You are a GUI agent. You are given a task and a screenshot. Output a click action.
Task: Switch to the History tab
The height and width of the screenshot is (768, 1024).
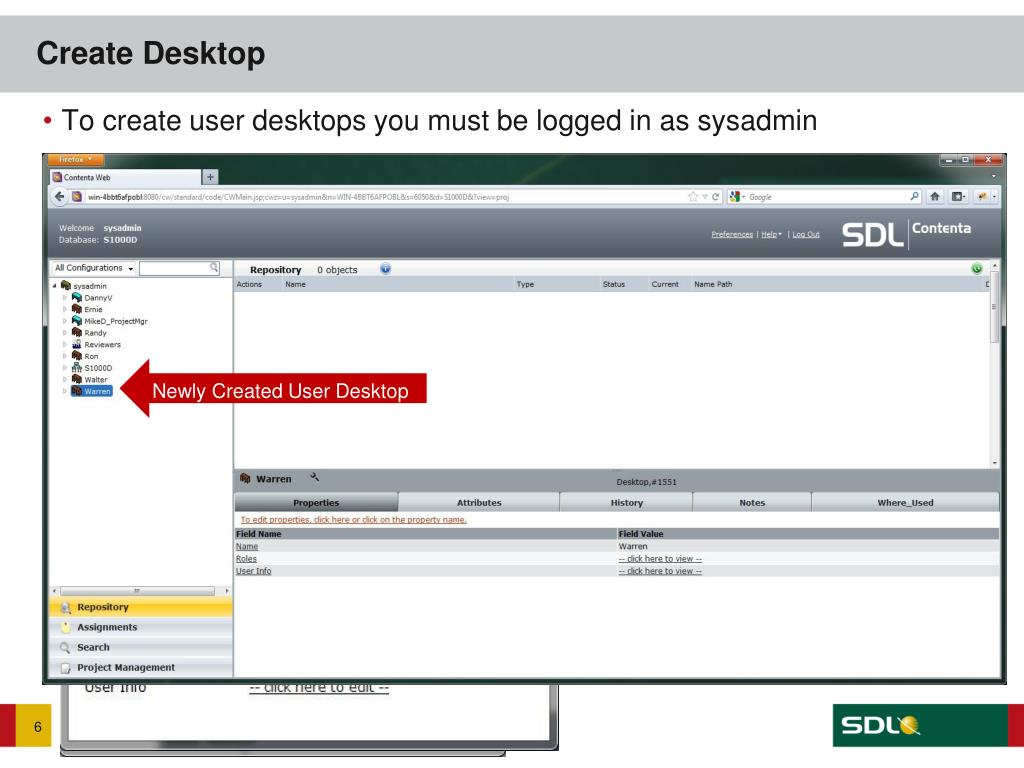[x=626, y=503]
